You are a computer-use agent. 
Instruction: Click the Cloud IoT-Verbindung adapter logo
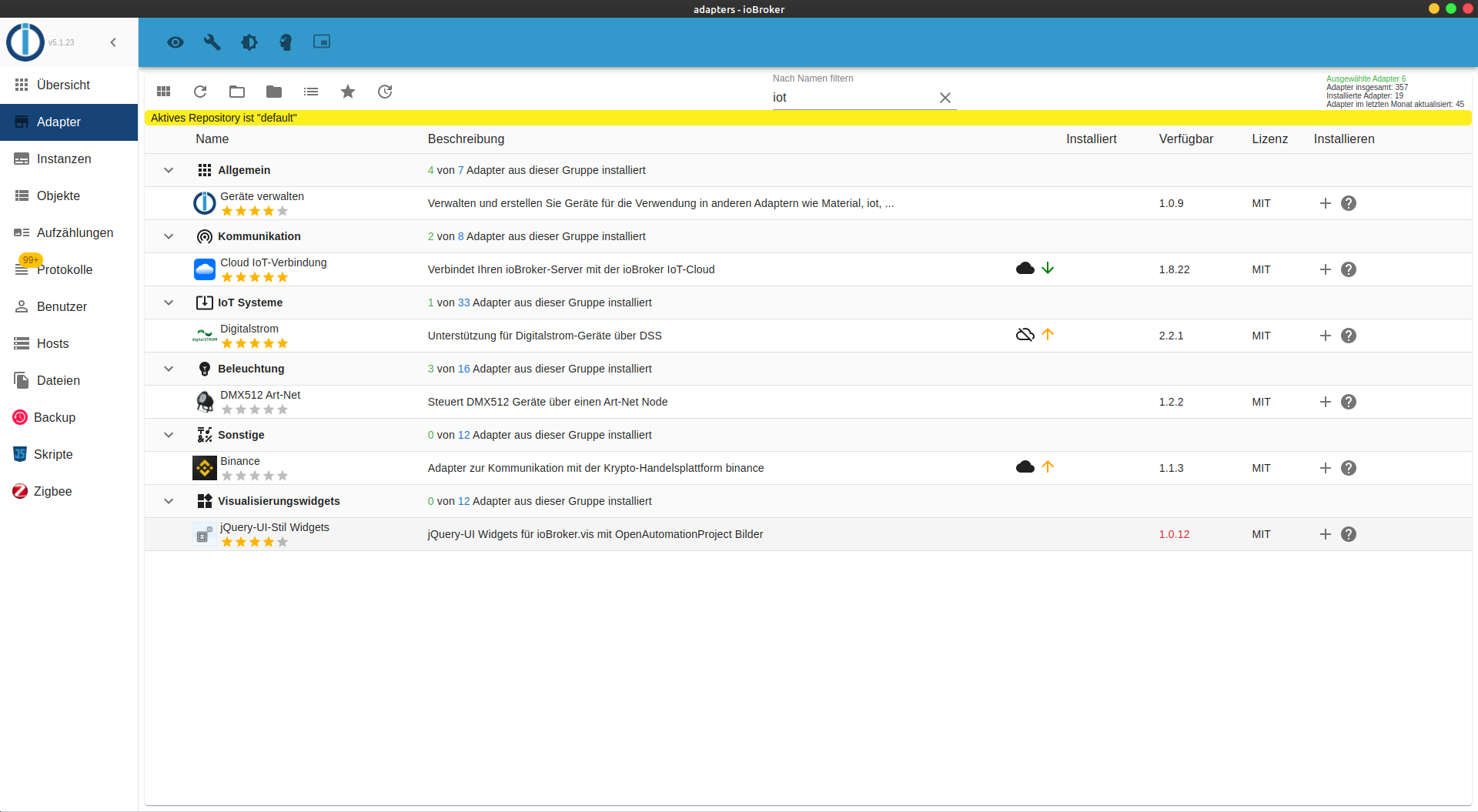pyautogui.click(x=205, y=269)
